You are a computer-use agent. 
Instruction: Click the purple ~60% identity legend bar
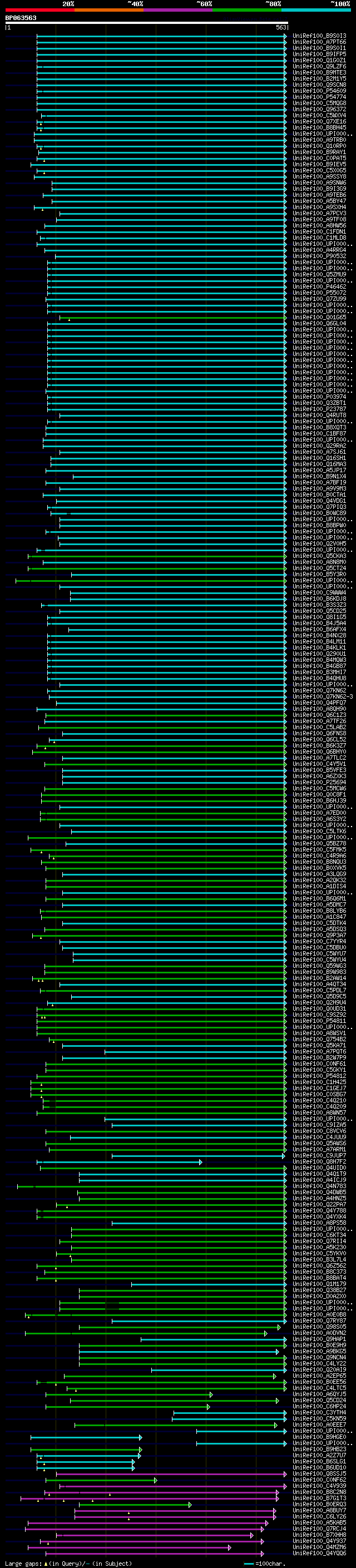point(179,10)
